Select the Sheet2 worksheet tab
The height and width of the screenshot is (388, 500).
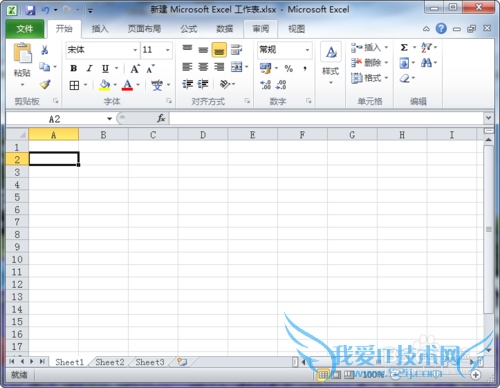coord(110,362)
